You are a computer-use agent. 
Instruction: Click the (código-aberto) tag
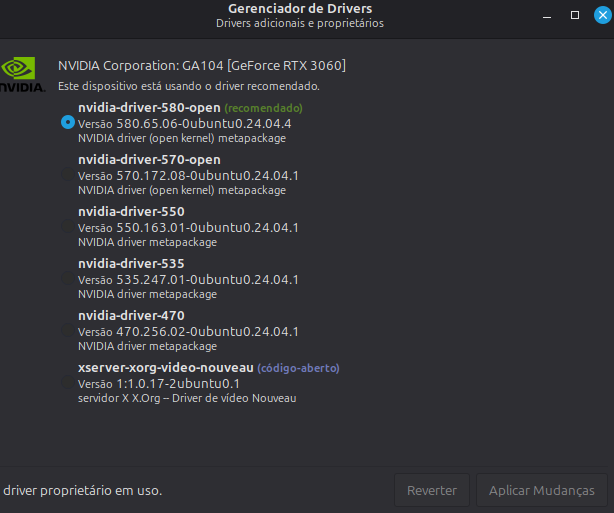point(298,368)
